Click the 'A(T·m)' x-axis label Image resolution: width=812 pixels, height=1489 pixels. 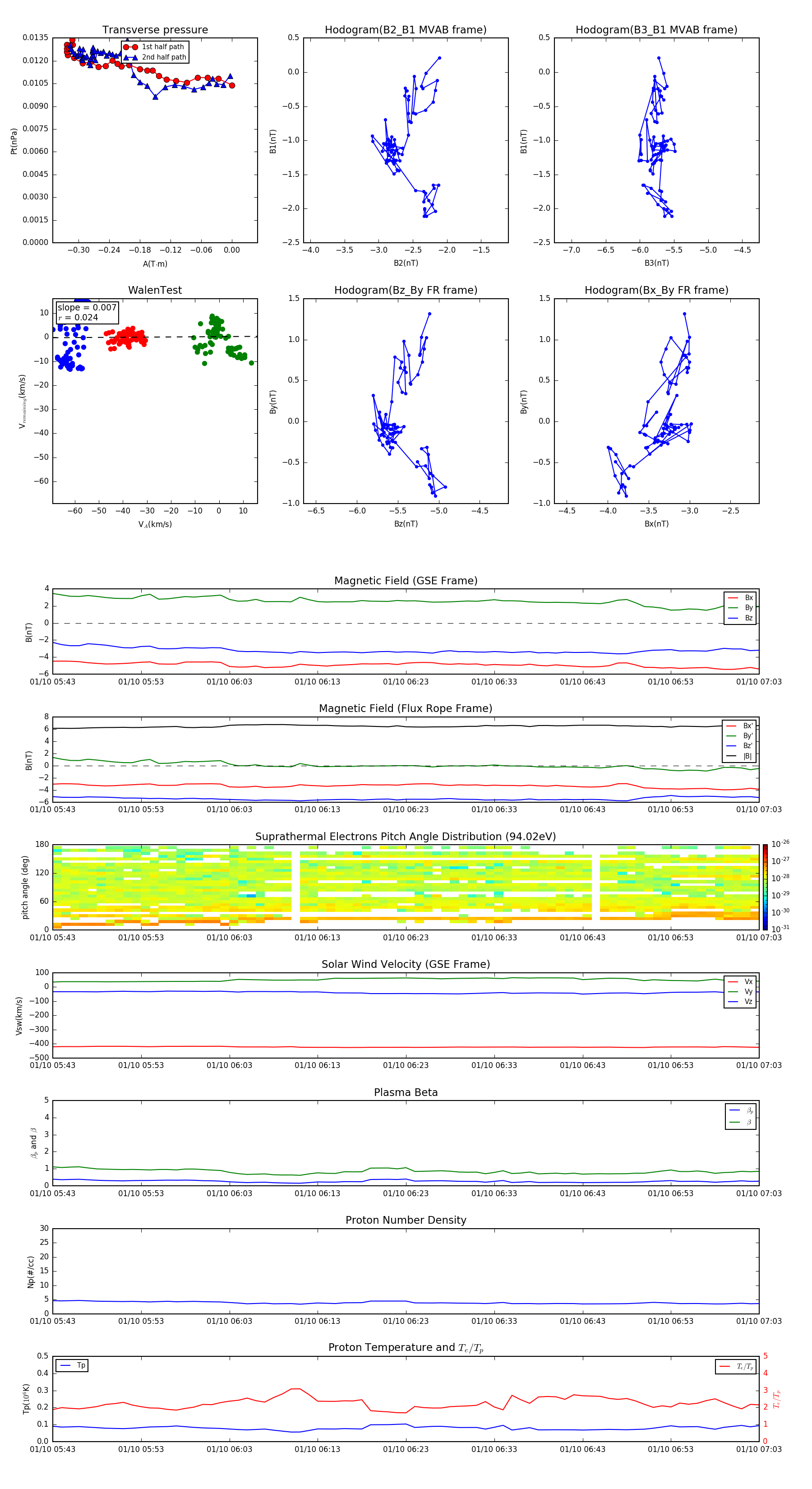click(x=155, y=264)
